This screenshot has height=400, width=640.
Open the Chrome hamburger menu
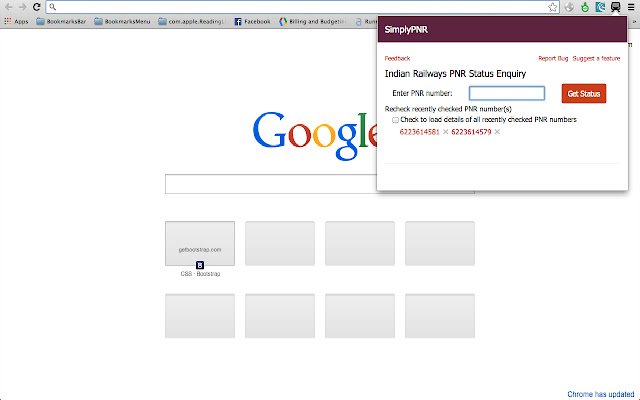point(631,7)
